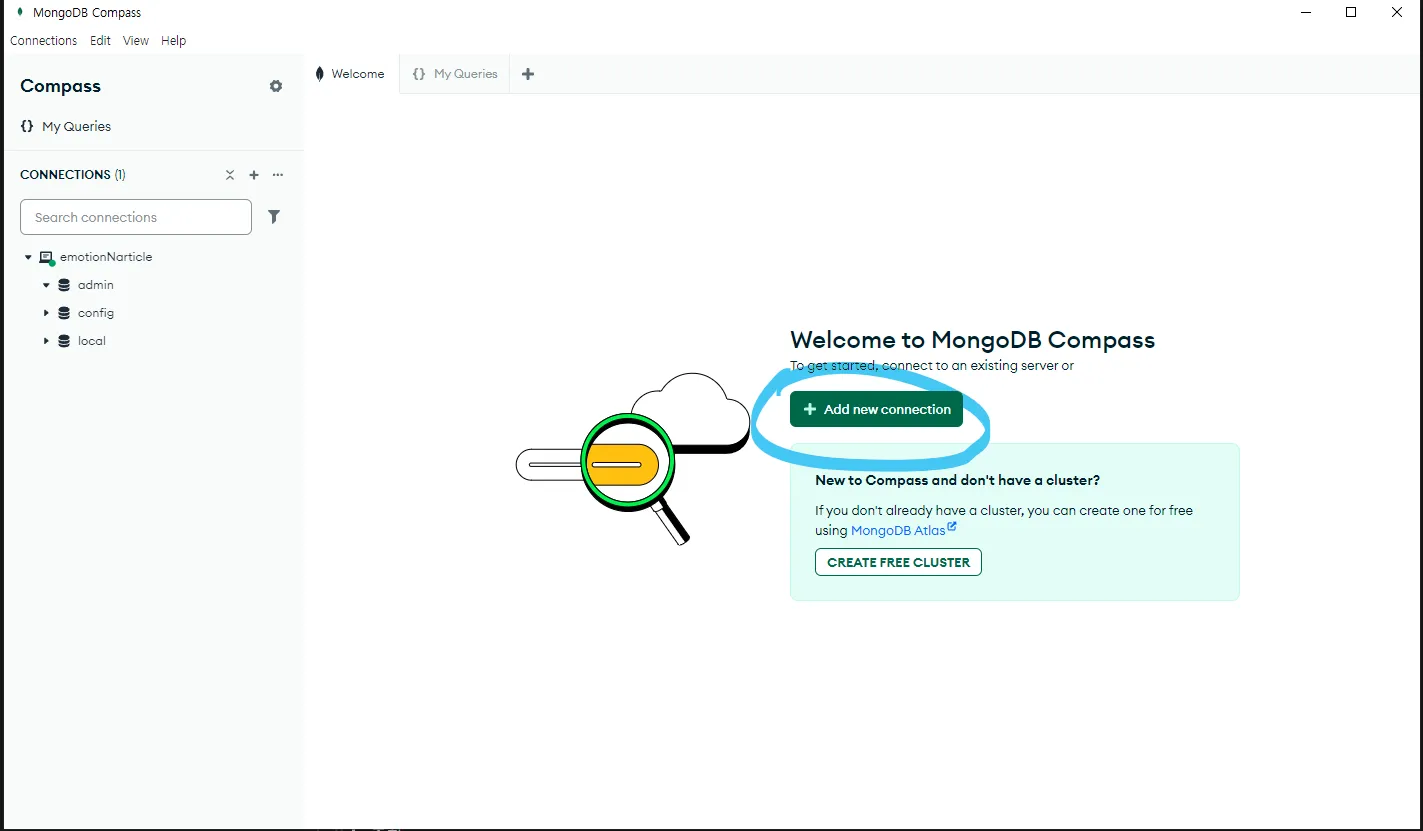This screenshot has width=1423, height=831.
Task: Click external link icon after MongoDB Atlas
Action: coord(952,527)
